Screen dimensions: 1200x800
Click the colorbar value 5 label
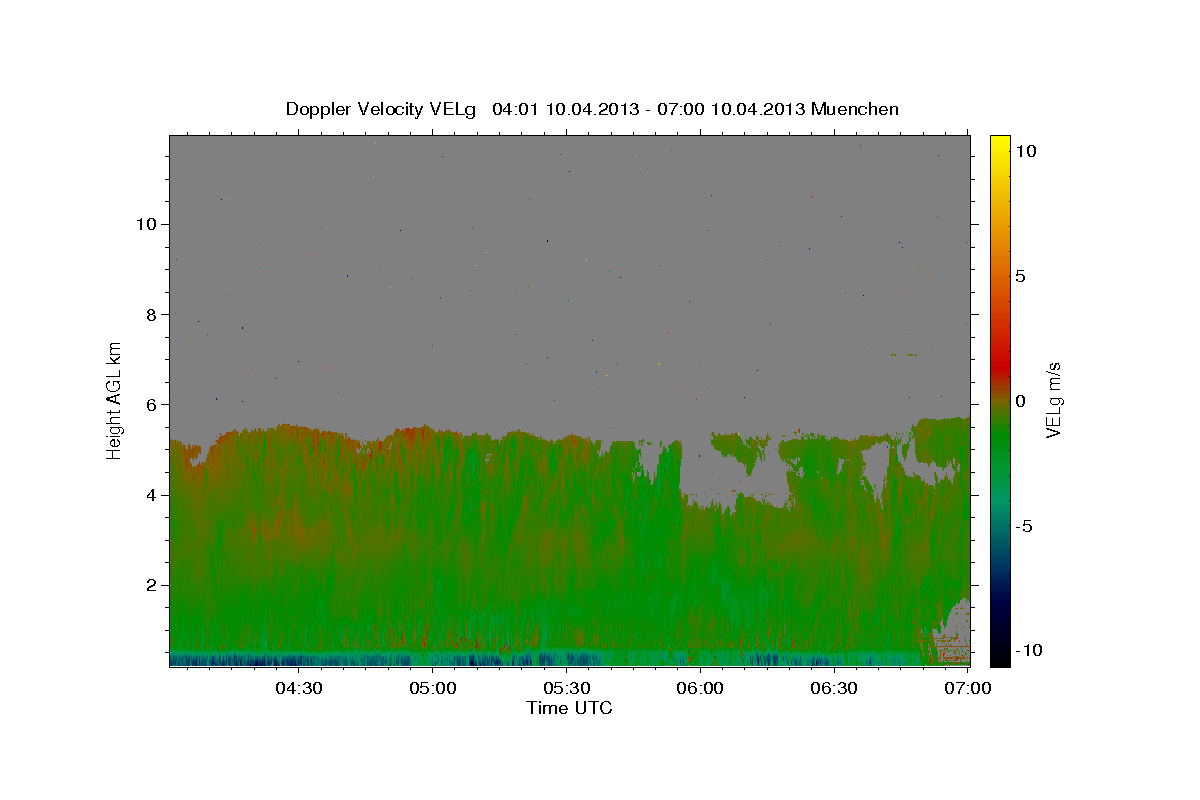tap(1020, 276)
